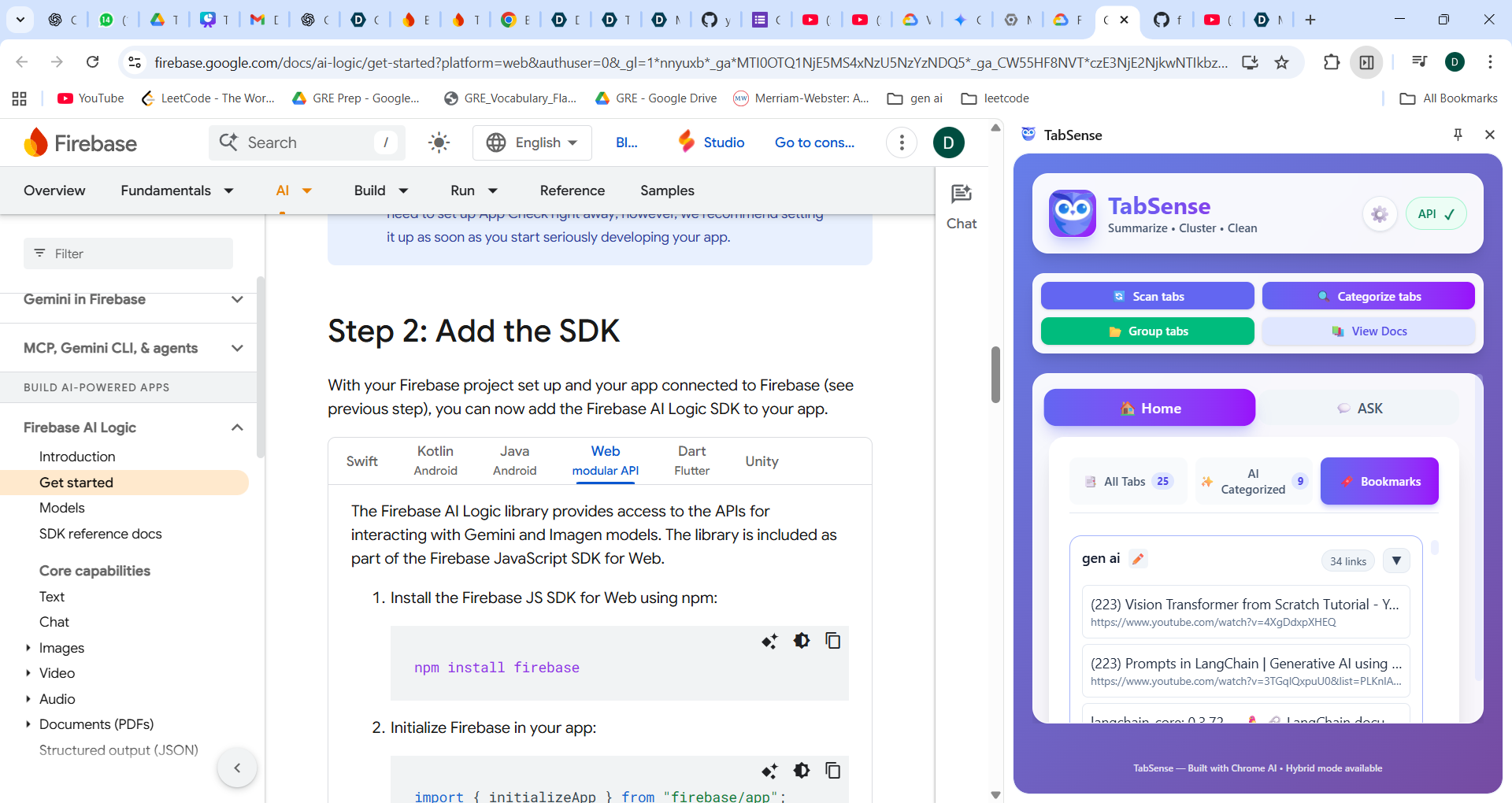Select the Swift platform tab
The height and width of the screenshot is (803, 1512).
(x=362, y=461)
